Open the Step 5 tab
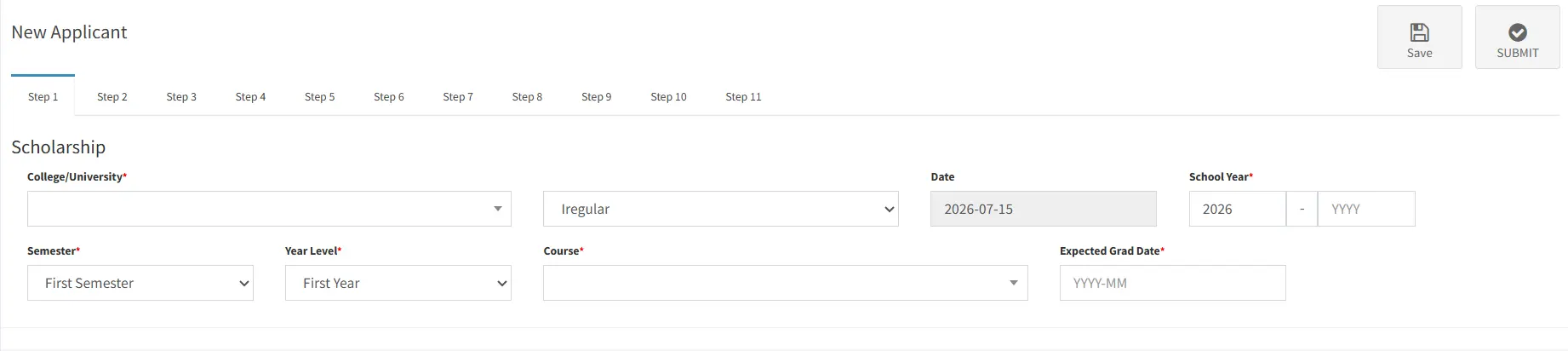The image size is (1568, 351). coord(319,96)
